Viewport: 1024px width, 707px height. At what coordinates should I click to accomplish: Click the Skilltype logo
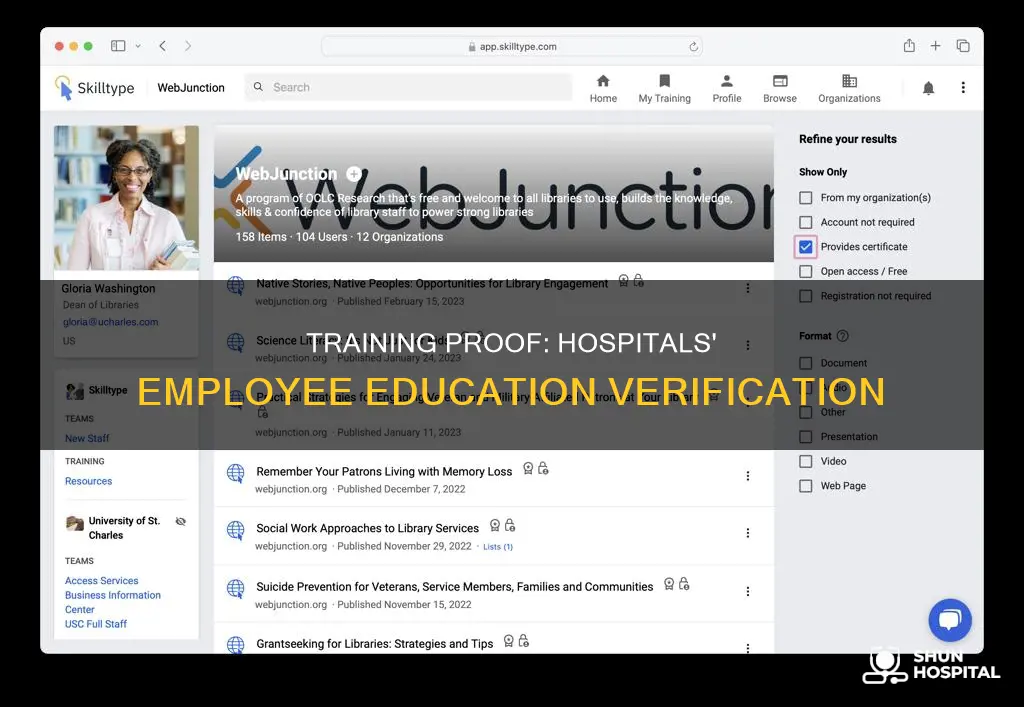tap(95, 87)
